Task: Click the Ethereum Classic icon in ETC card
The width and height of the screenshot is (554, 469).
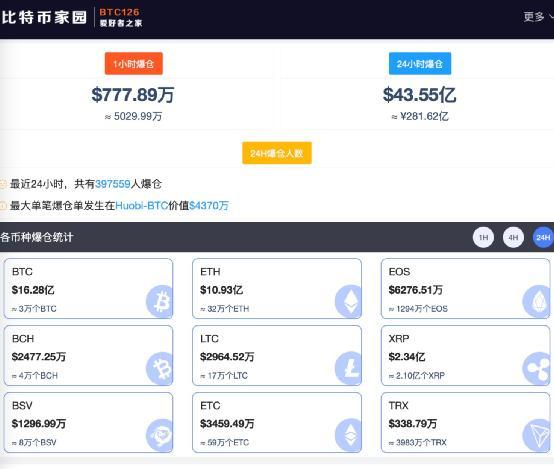Action: pyautogui.click(x=349, y=435)
